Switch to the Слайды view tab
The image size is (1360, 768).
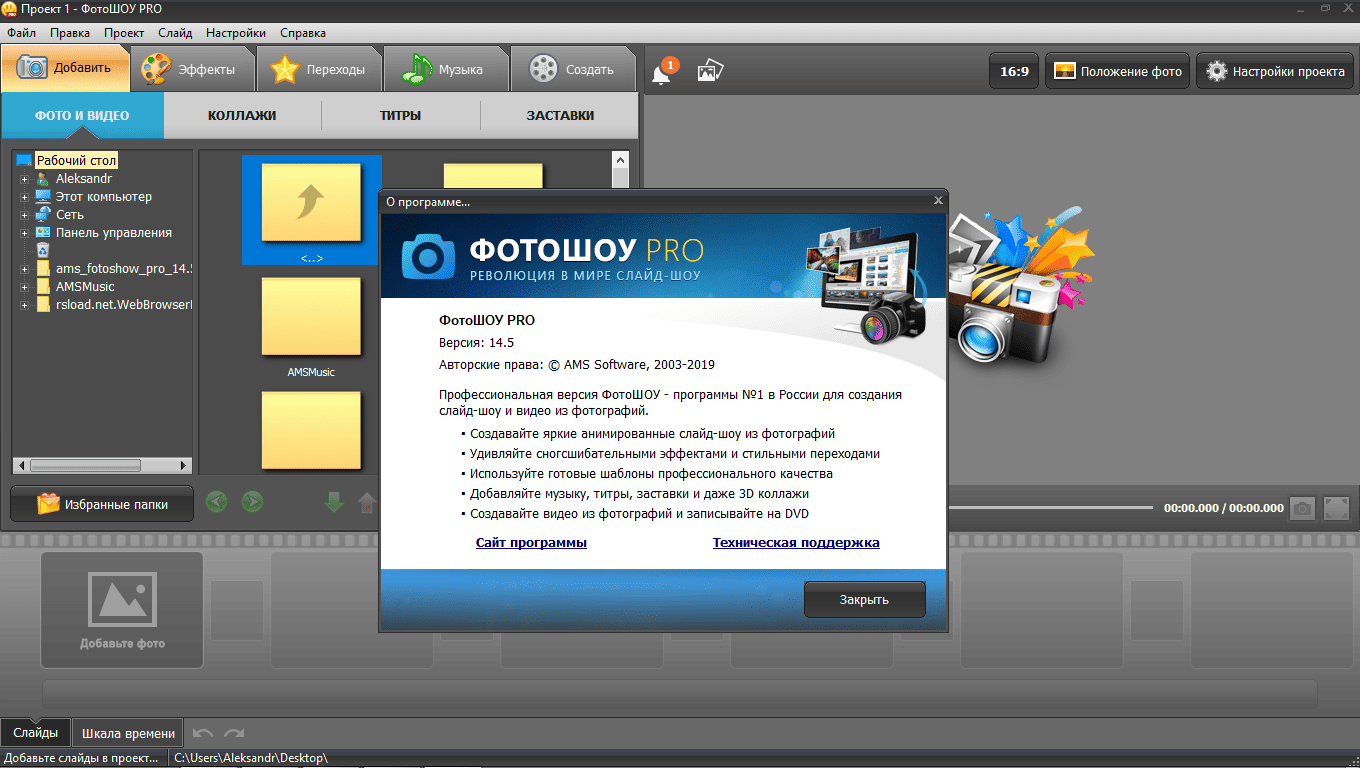click(36, 733)
